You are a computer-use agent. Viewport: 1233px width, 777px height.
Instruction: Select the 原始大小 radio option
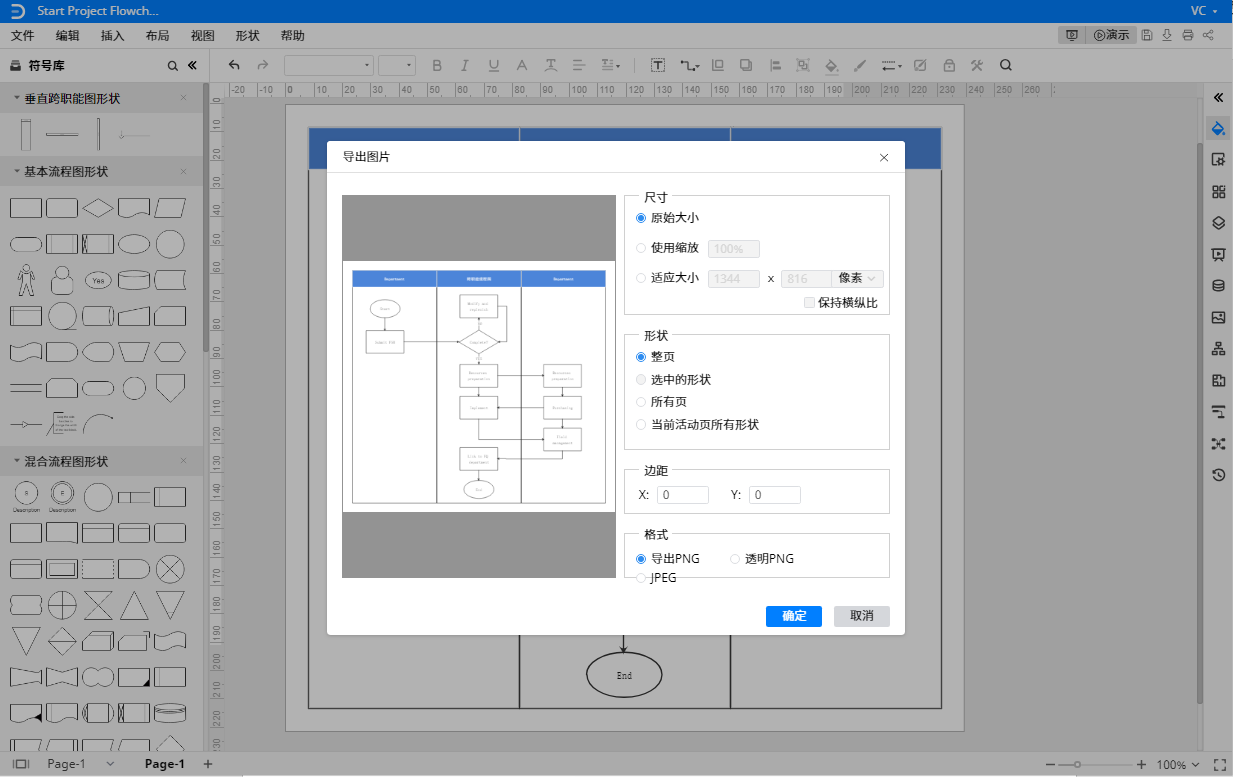click(641, 217)
